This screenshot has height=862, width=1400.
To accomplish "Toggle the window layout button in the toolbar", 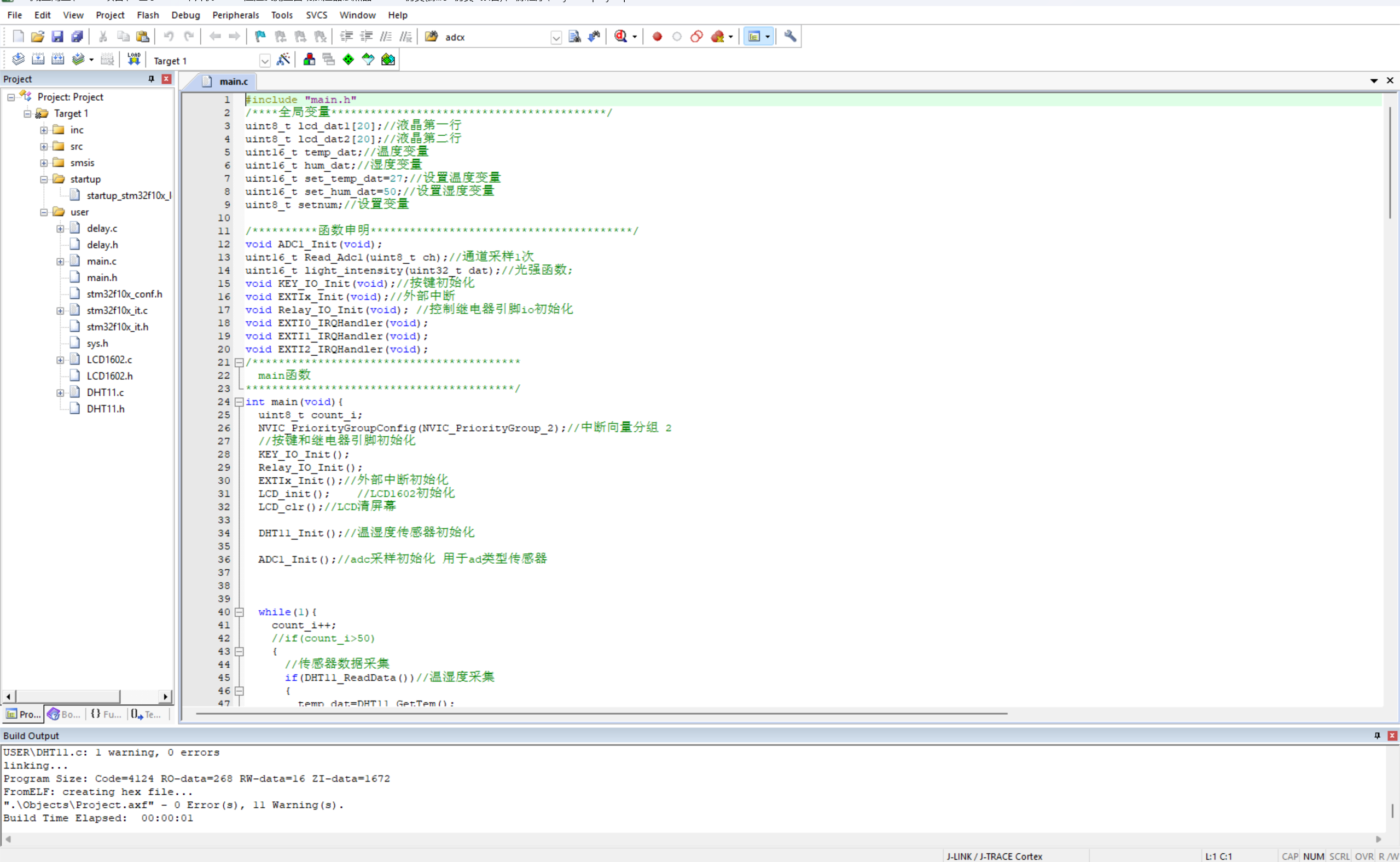I will 754,37.
